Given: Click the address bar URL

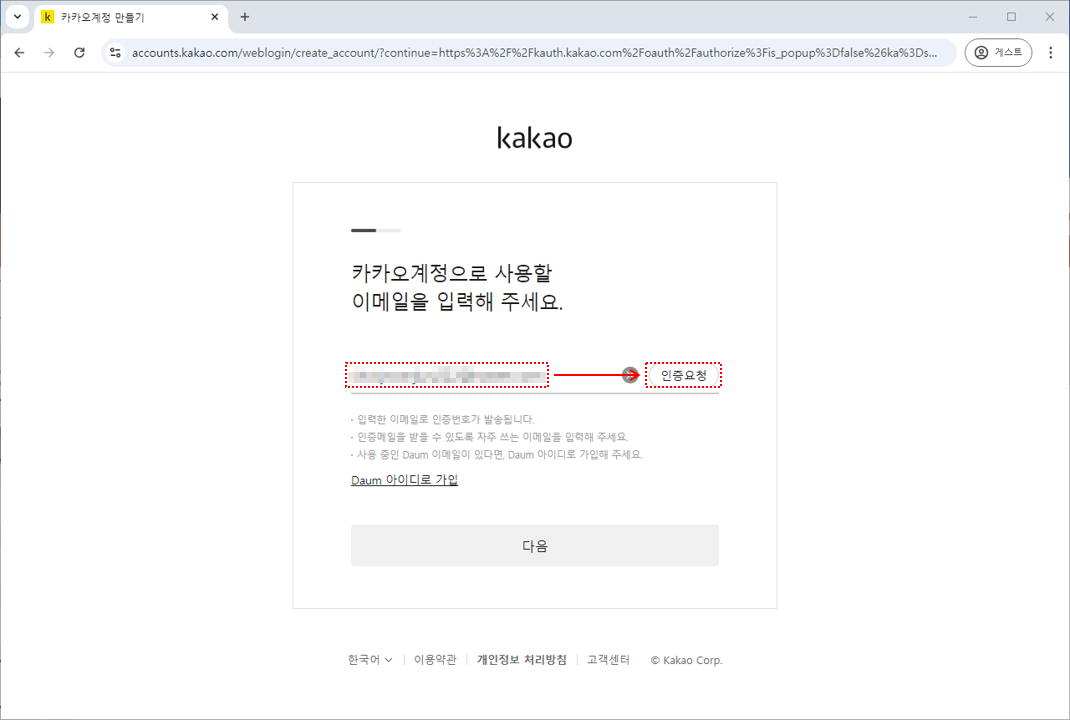Looking at the screenshot, I should click(x=534, y=53).
